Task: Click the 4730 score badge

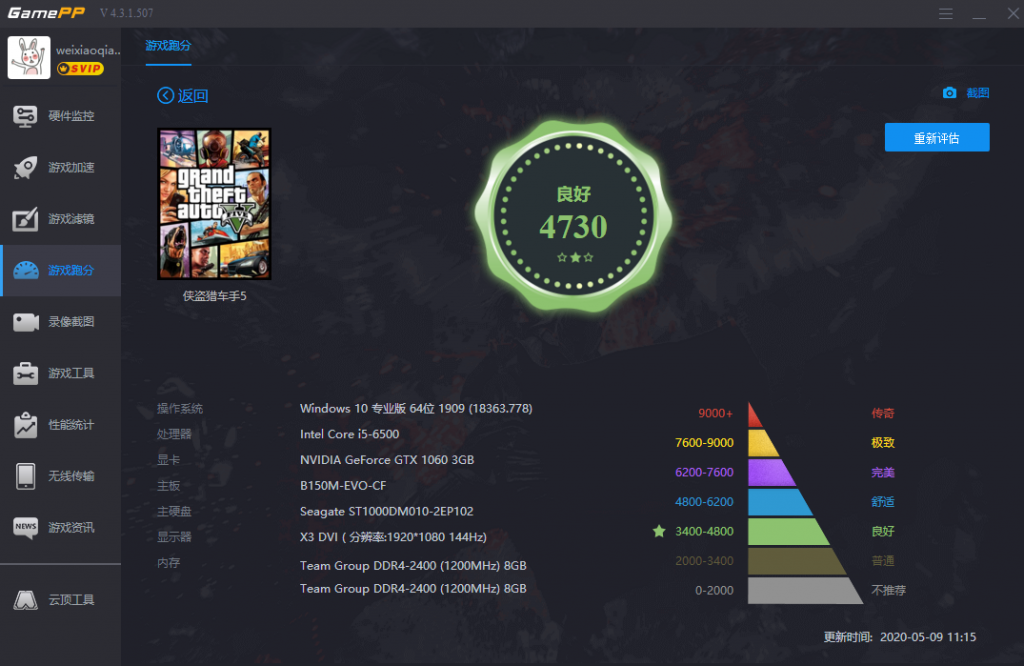Action: pyautogui.click(x=573, y=216)
